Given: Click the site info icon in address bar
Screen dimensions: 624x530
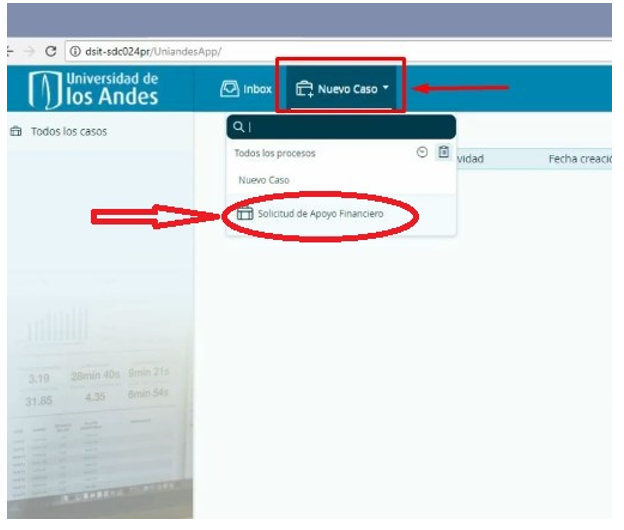Looking at the screenshot, I should click(75, 51).
